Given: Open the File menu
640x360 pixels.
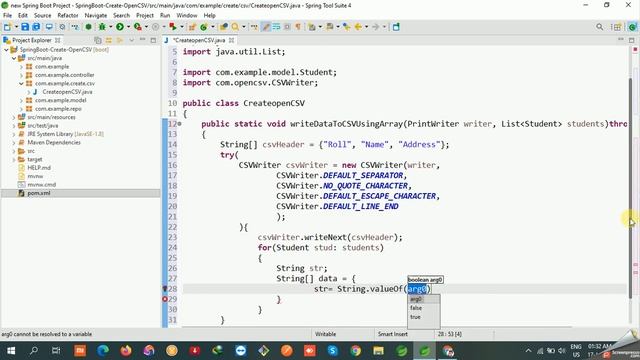Looking at the screenshot, I should pos(7,15).
